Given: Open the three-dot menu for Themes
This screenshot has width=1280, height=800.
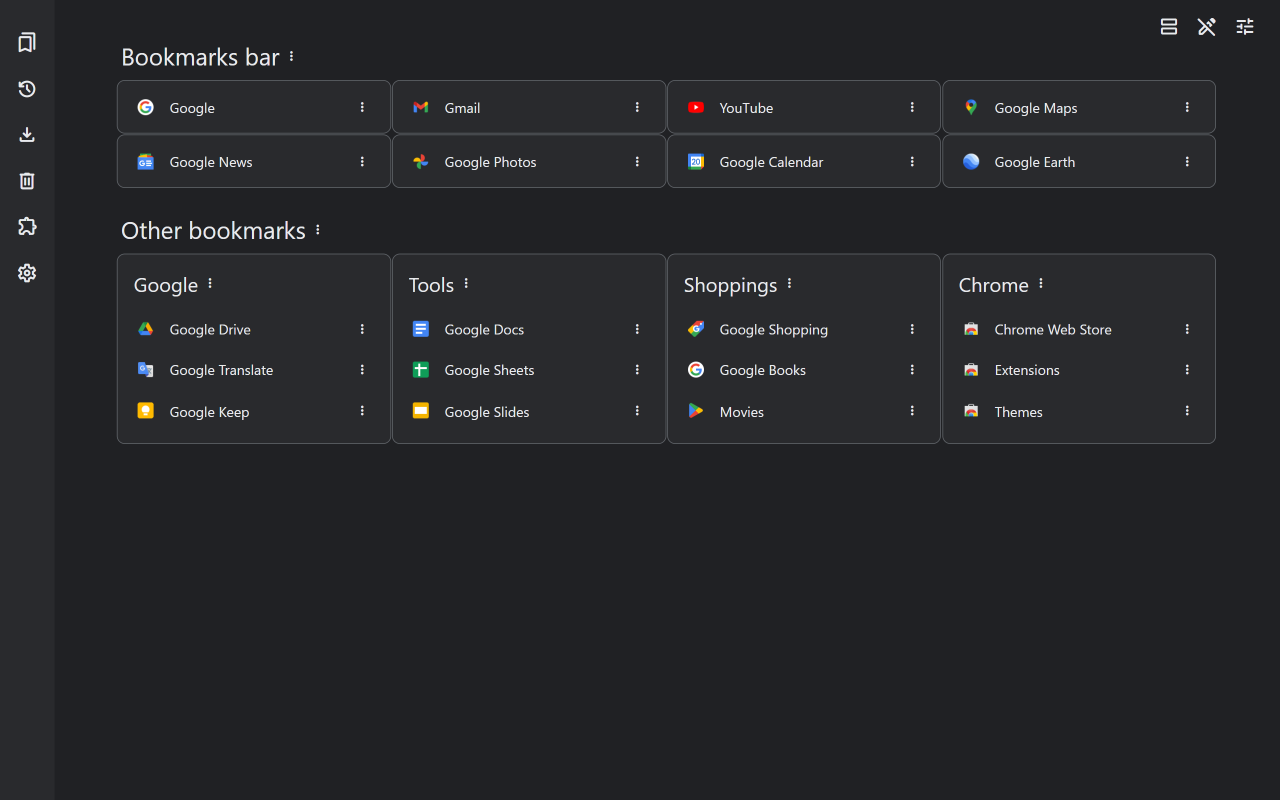Looking at the screenshot, I should pyautogui.click(x=1187, y=411).
